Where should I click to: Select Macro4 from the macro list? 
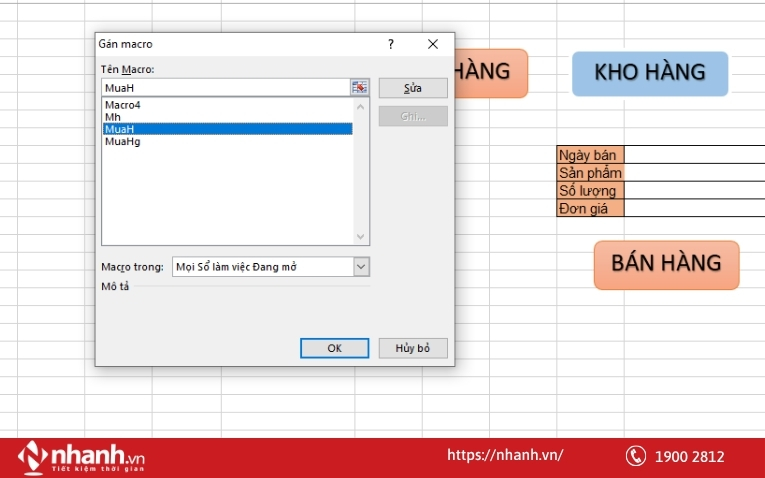coord(118,105)
